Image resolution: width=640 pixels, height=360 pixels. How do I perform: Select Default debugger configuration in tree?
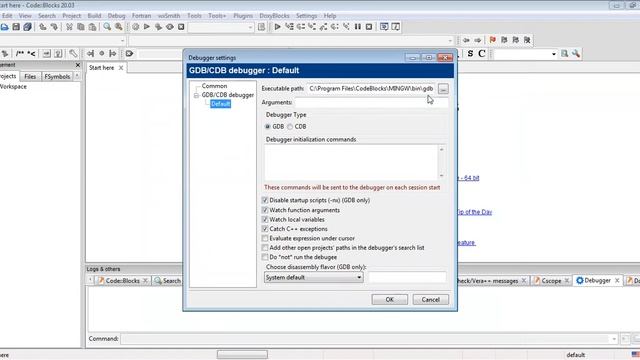(220, 104)
